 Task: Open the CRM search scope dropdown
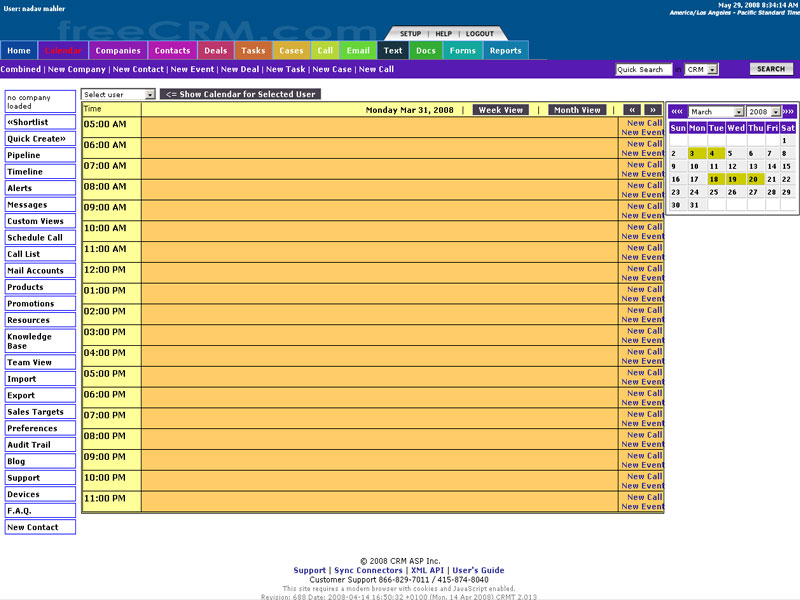(702, 69)
